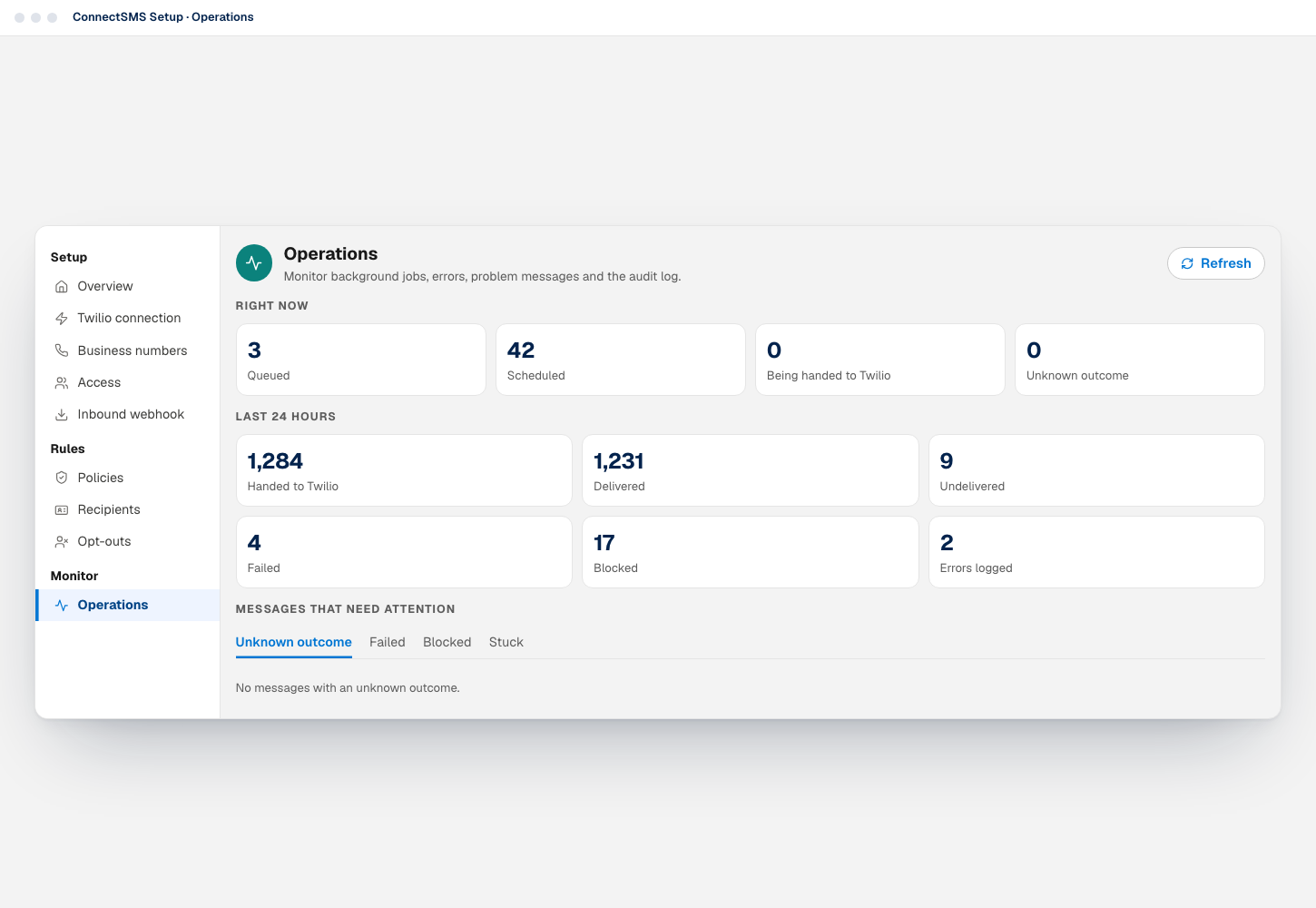Click the Unknown outcome stat card

pos(1140,360)
